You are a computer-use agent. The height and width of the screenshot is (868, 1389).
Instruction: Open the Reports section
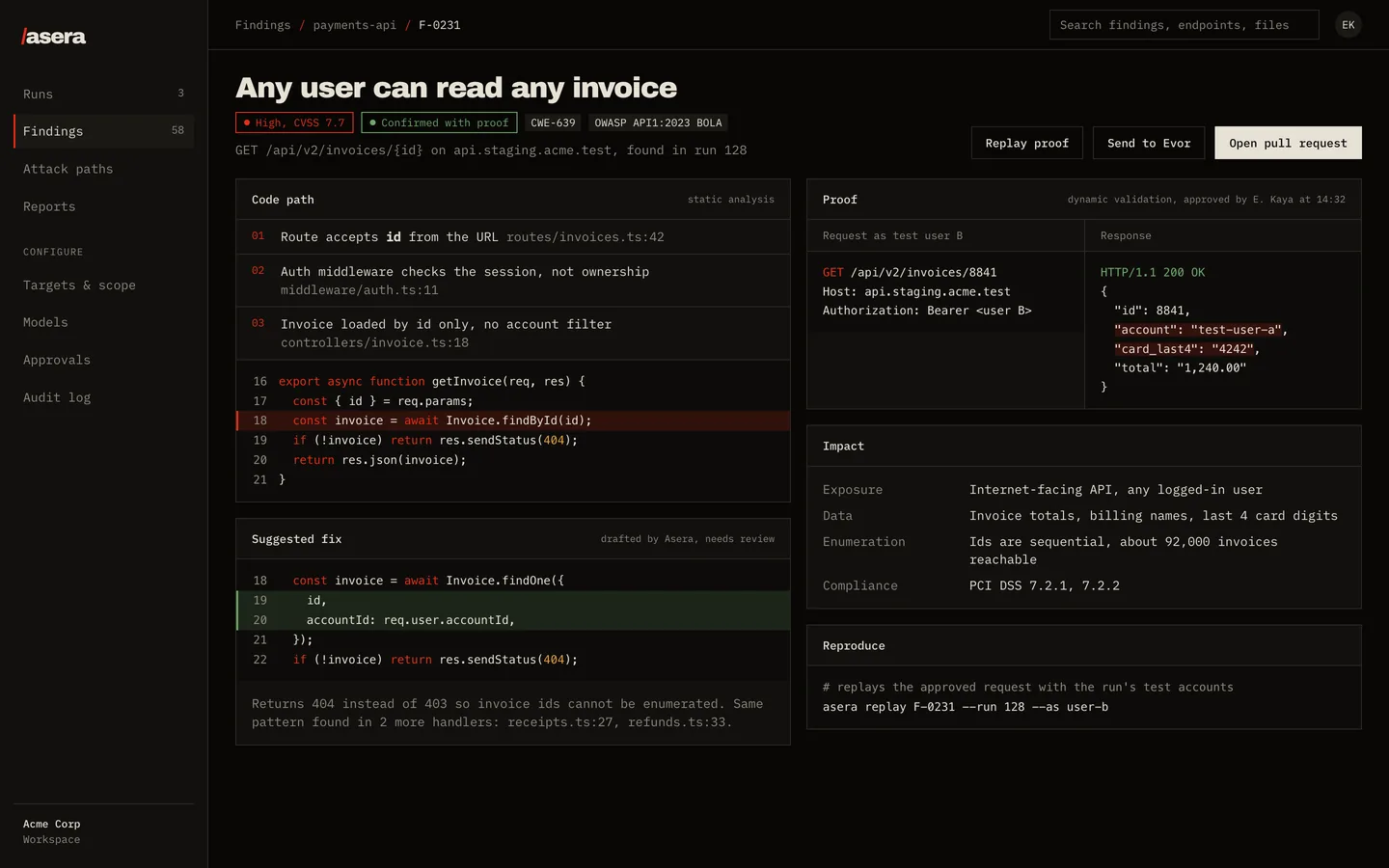(x=103, y=206)
